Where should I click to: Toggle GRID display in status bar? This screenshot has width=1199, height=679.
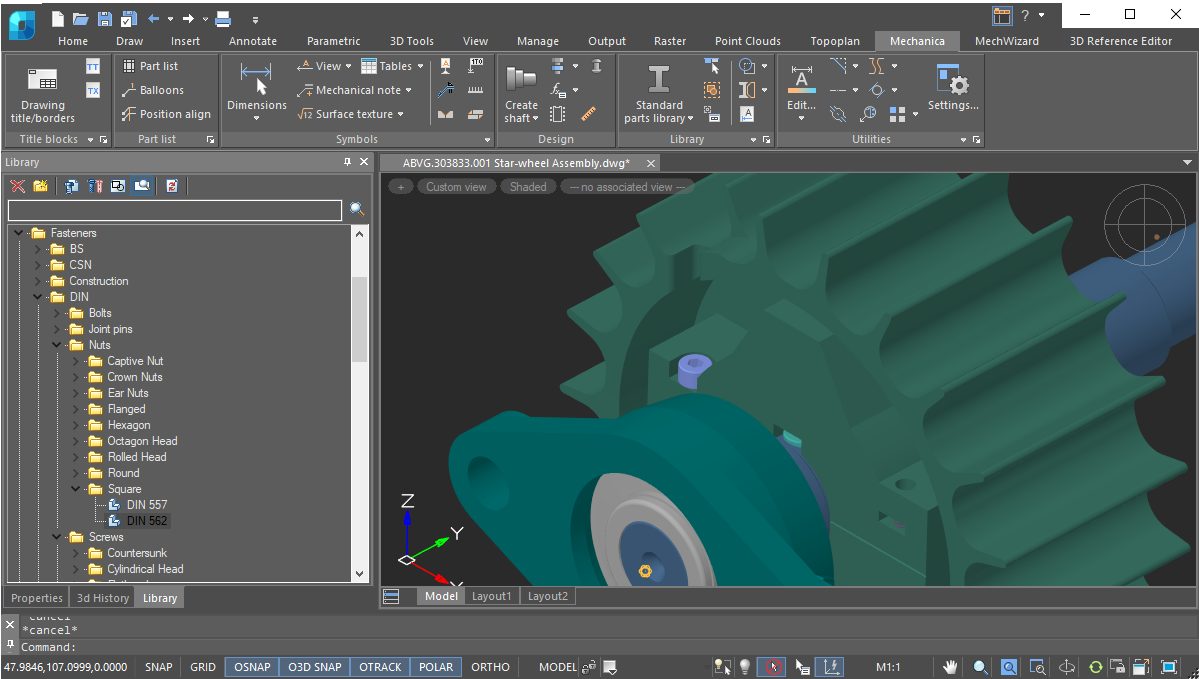point(203,667)
